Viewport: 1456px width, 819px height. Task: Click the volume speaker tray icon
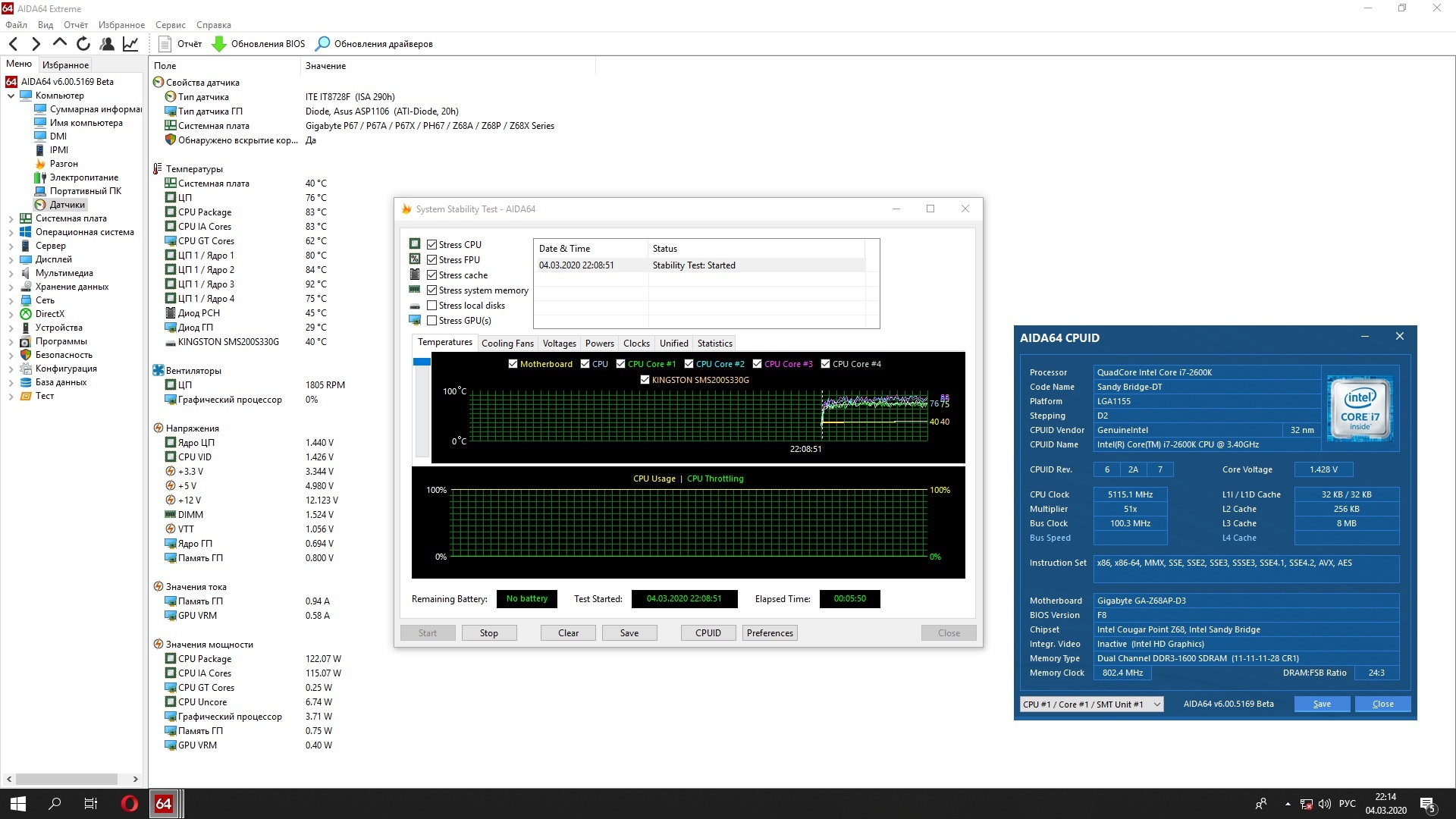1325,804
